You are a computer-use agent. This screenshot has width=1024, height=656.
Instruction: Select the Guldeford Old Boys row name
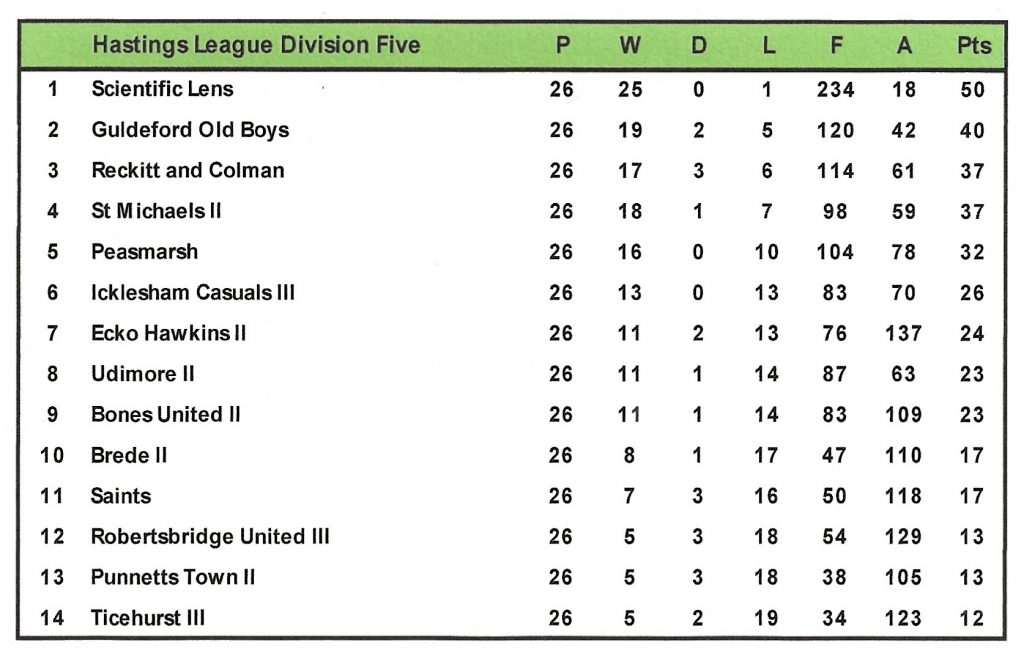190,130
